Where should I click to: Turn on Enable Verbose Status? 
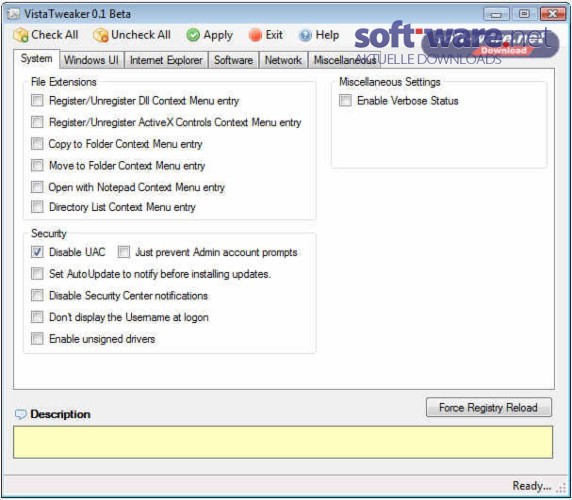[345, 100]
